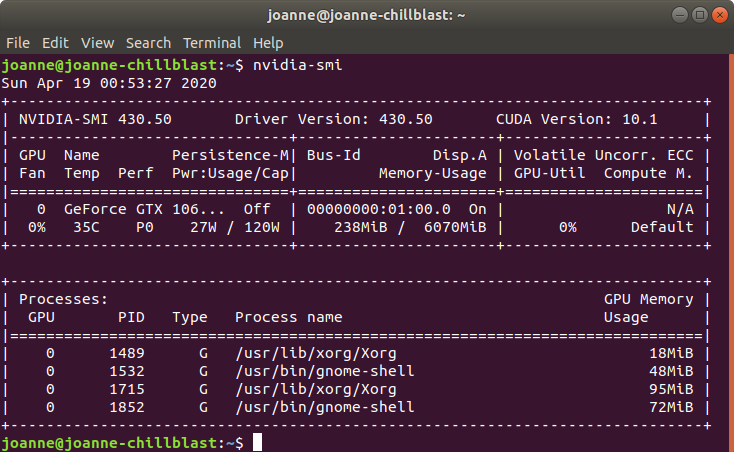Click the terminal scrollbar on the right
The image size is (734, 452).
[731, 253]
